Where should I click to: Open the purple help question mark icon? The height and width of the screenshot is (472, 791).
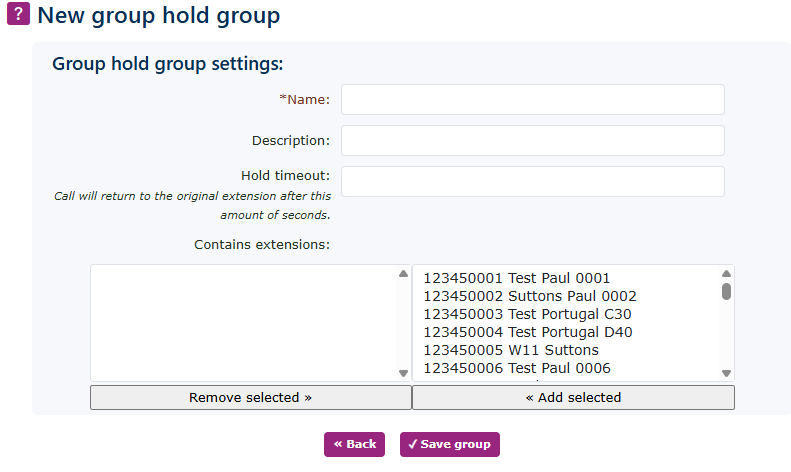coord(18,15)
